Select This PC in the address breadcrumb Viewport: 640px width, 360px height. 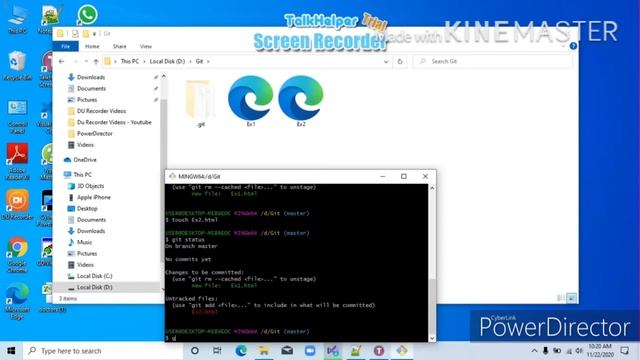[130, 62]
